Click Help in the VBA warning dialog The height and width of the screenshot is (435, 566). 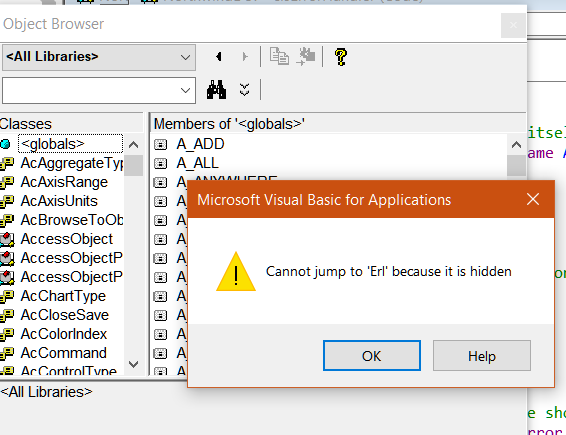point(482,356)
